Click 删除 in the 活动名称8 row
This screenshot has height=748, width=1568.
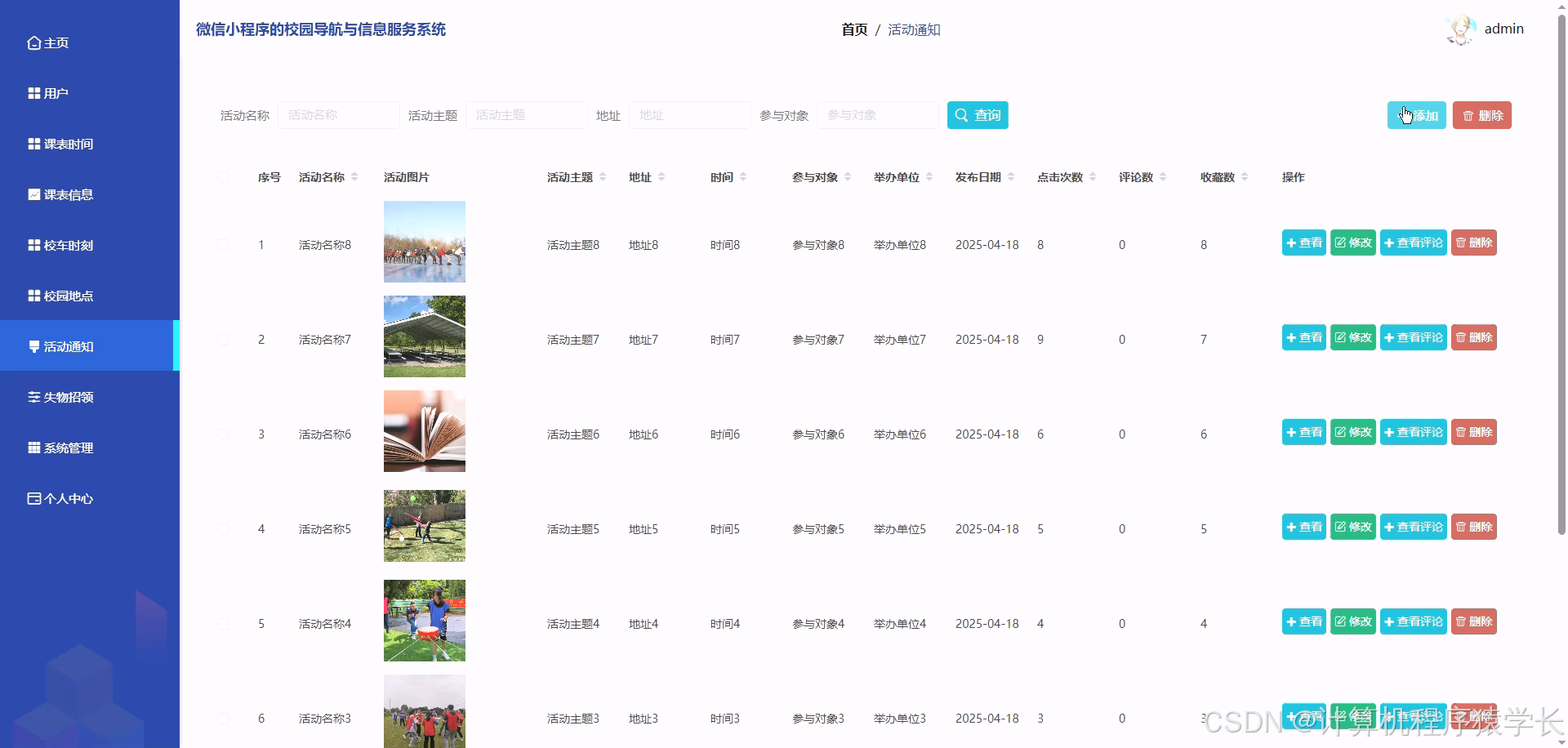pos(1474,243)
